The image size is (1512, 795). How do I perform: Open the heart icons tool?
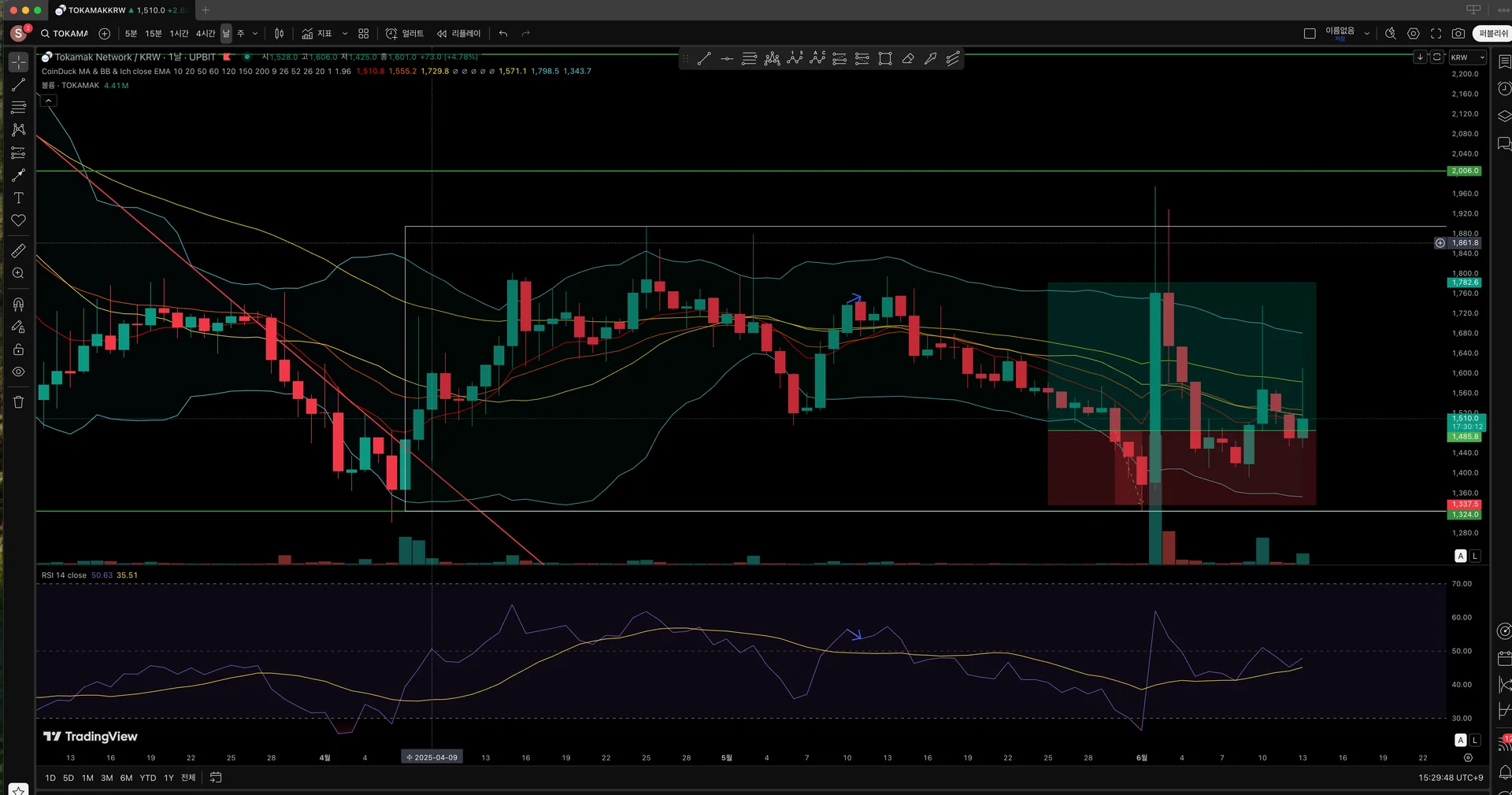pyautogui.click(x=19, y=220)
